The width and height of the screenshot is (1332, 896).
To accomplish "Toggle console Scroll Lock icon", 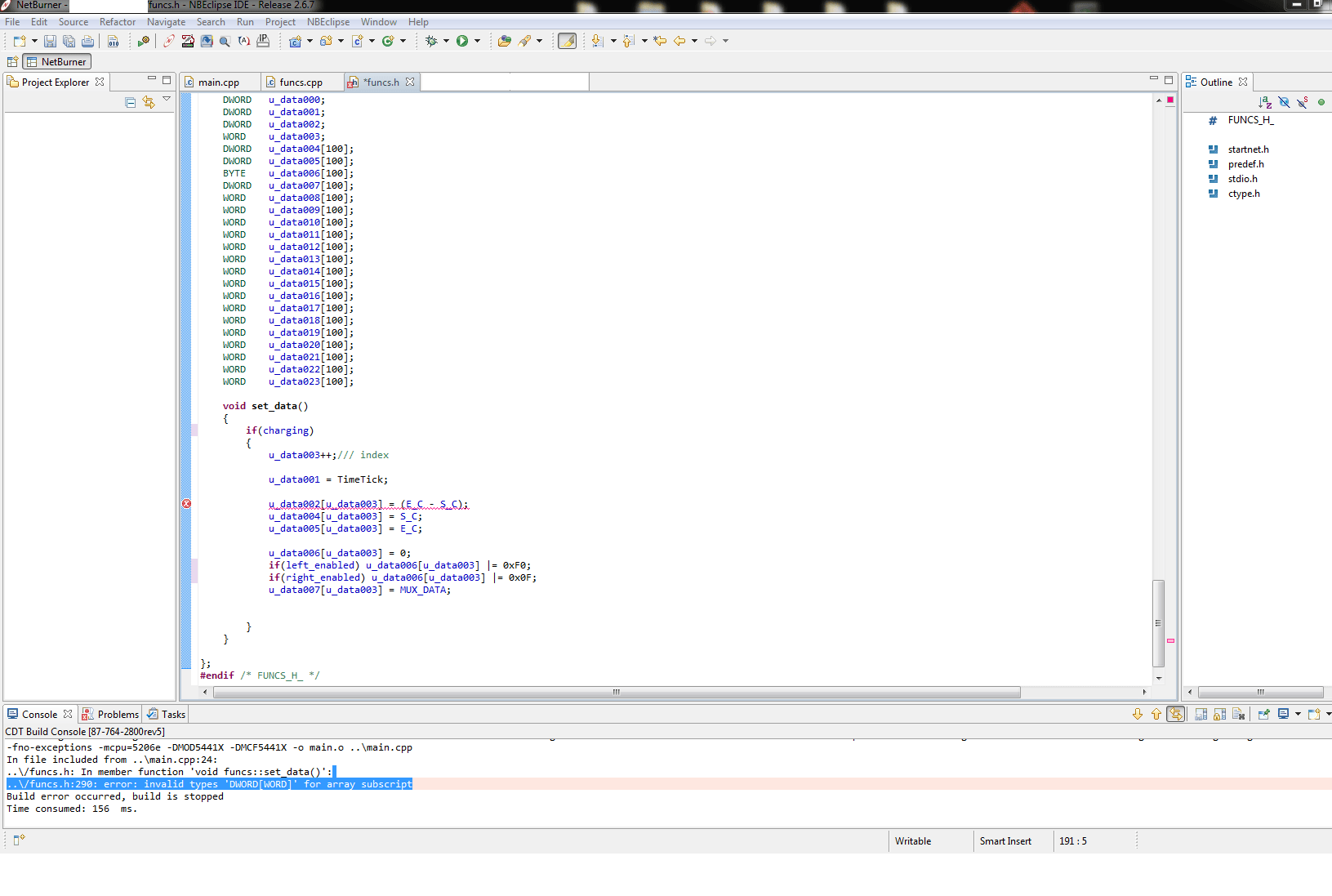I will click(1219, 714).
